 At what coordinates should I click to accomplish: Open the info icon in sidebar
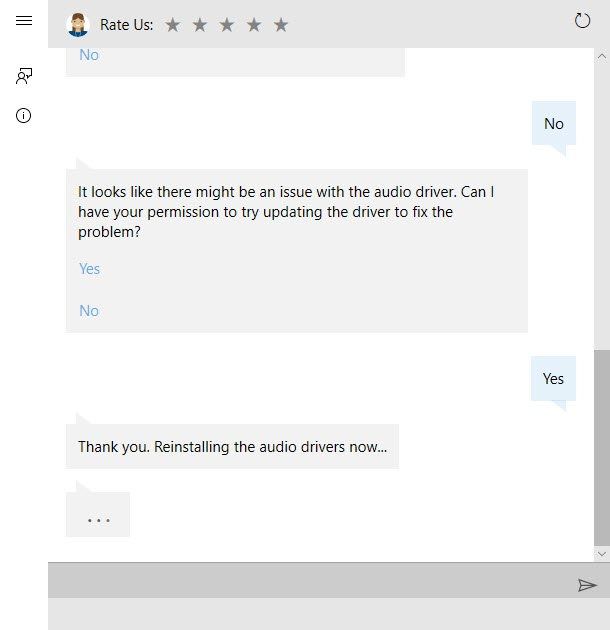click(23, 116)
